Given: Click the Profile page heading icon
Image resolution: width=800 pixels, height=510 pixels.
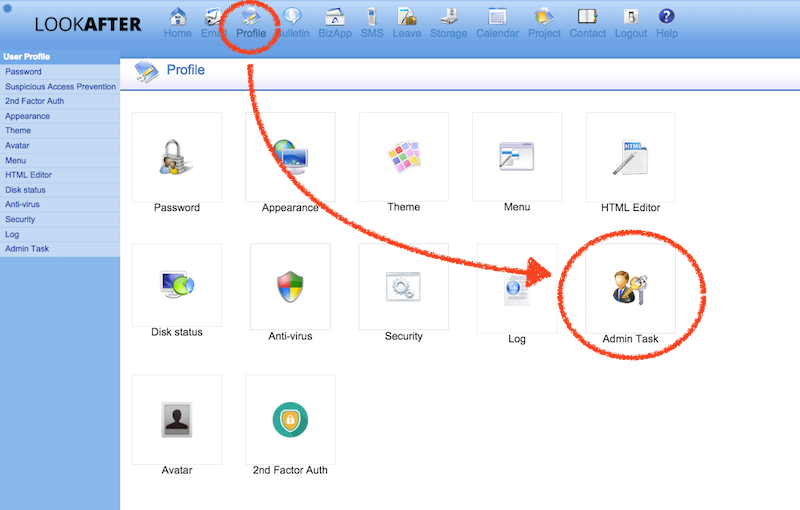Looking at the screenshot, I should (x=147, y=71).
